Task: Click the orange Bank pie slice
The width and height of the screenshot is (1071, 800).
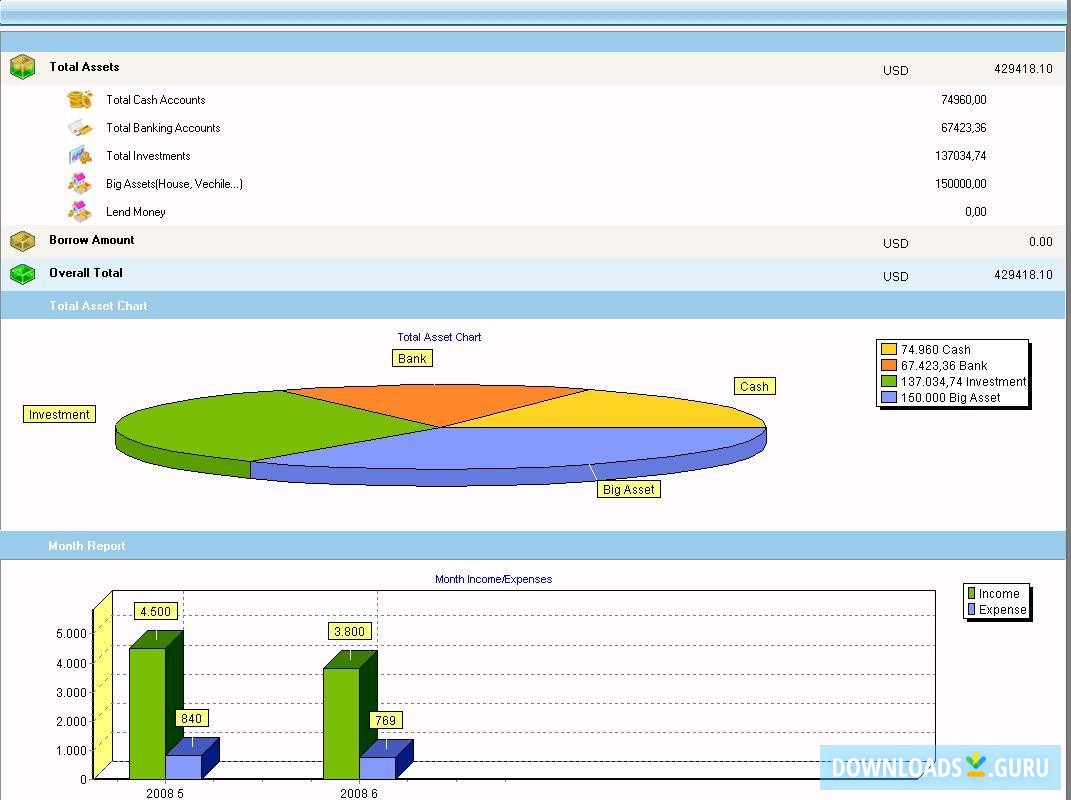Action: coord(437,402)
